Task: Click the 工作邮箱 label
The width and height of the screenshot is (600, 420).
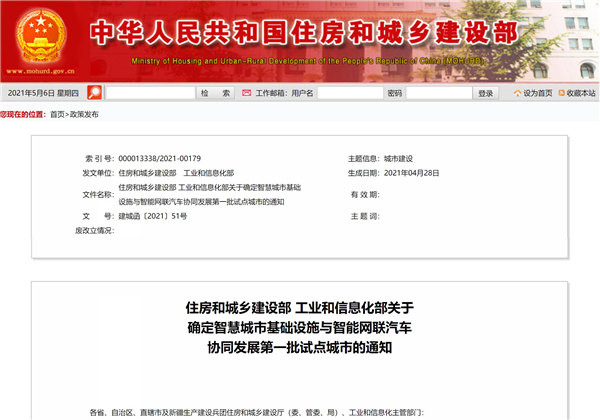Action: tap(272, 93)
